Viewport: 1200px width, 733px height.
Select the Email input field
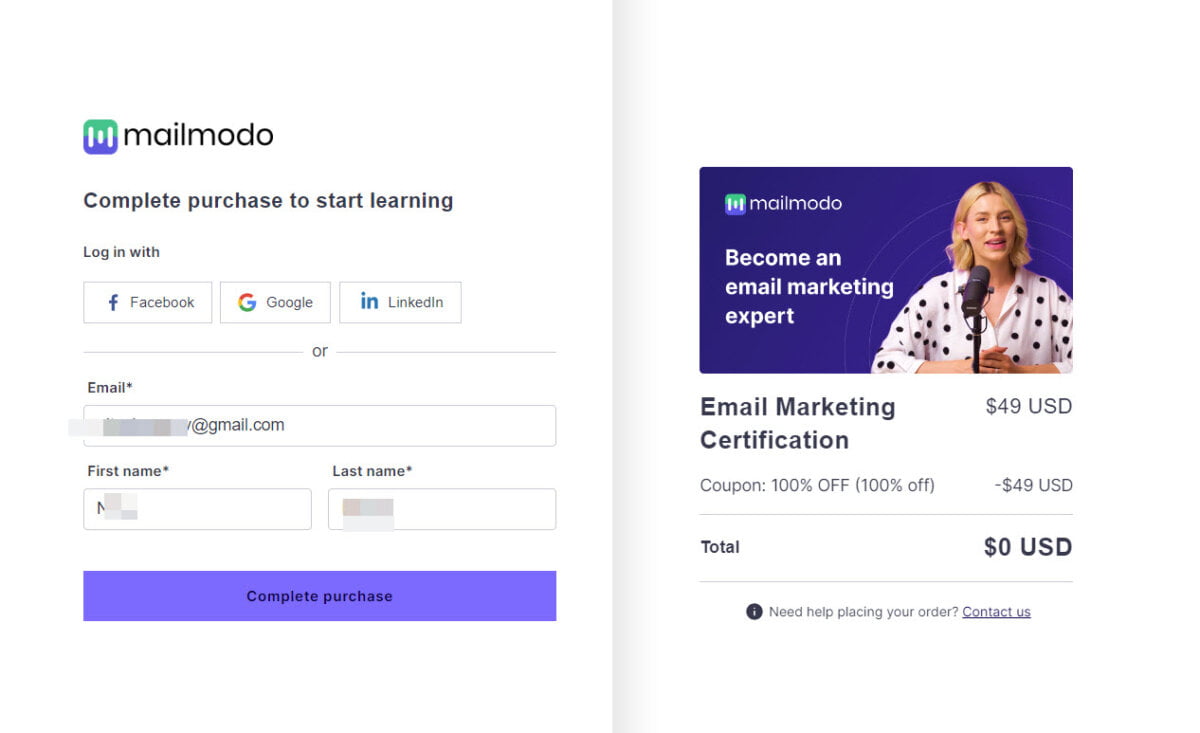point(319,425)
